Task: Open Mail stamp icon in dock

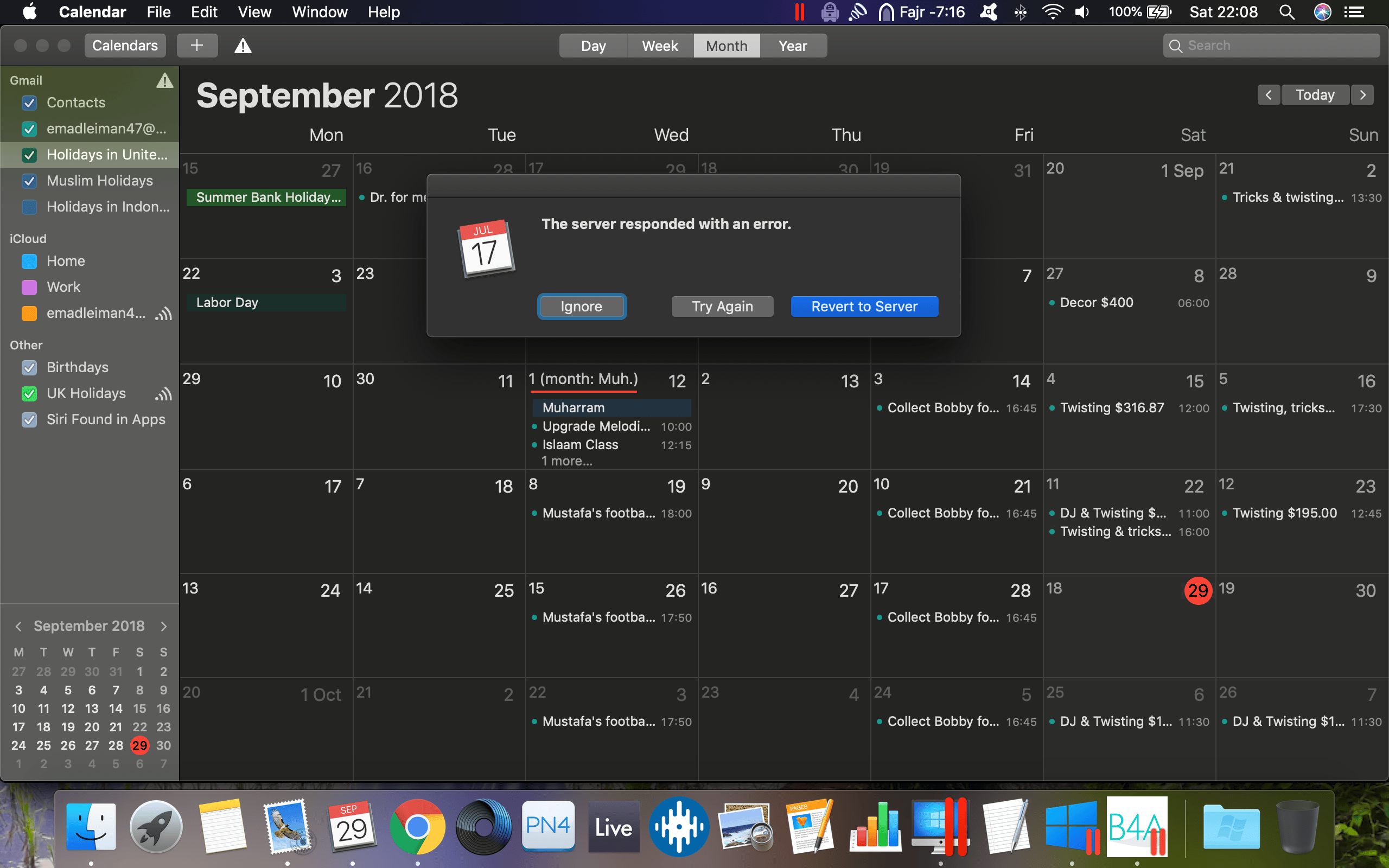Action: coord(287,827)
